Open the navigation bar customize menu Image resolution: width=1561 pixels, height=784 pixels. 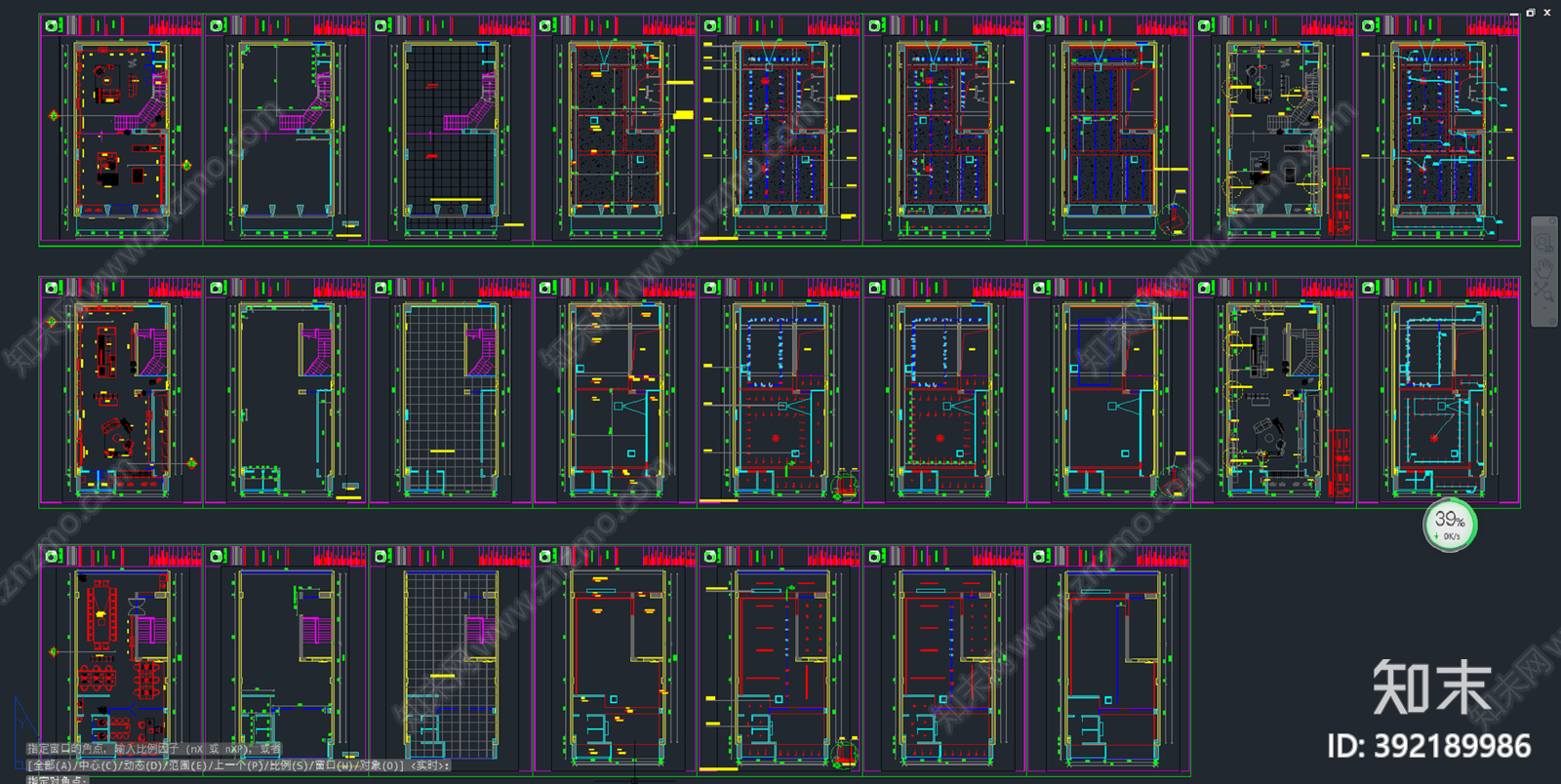pos(1552,321)
